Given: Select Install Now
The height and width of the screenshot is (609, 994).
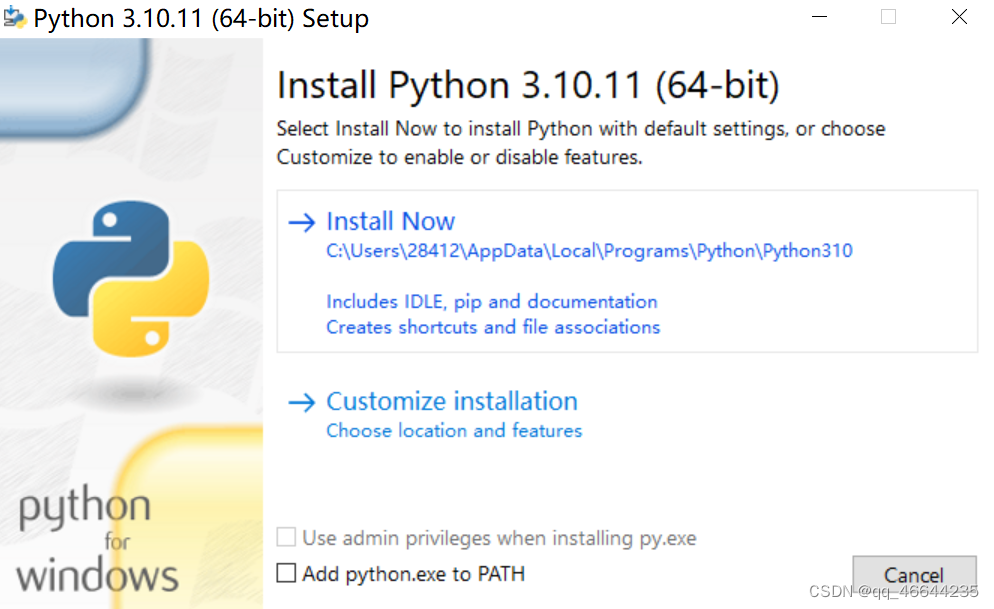Looking at the screenshot, I should 390,221.
